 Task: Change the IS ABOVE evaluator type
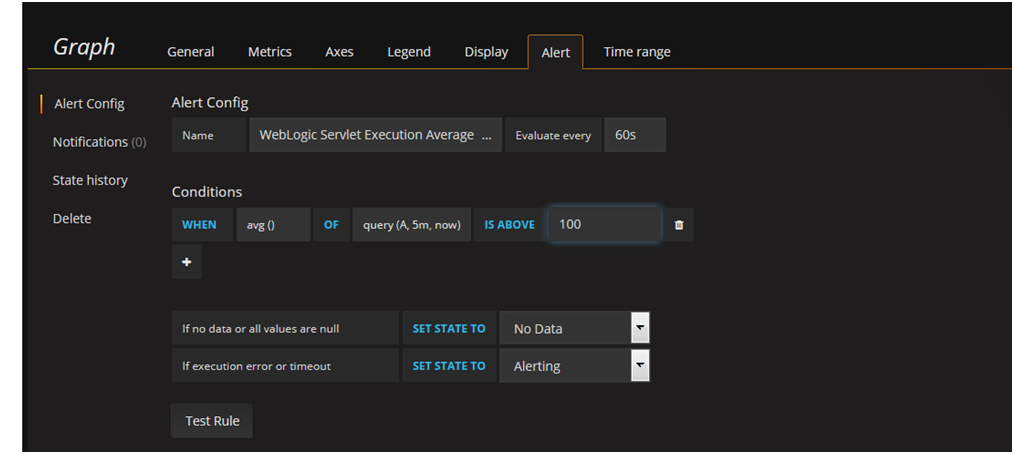(x=510, y=225)
